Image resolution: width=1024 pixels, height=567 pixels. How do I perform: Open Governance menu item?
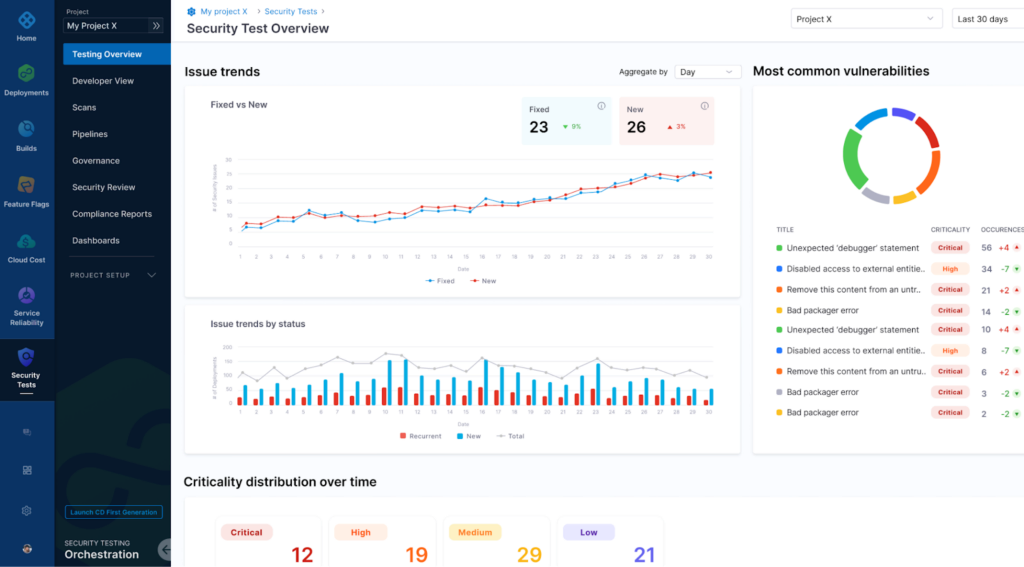pyautogui.click(x=96, y=161)
